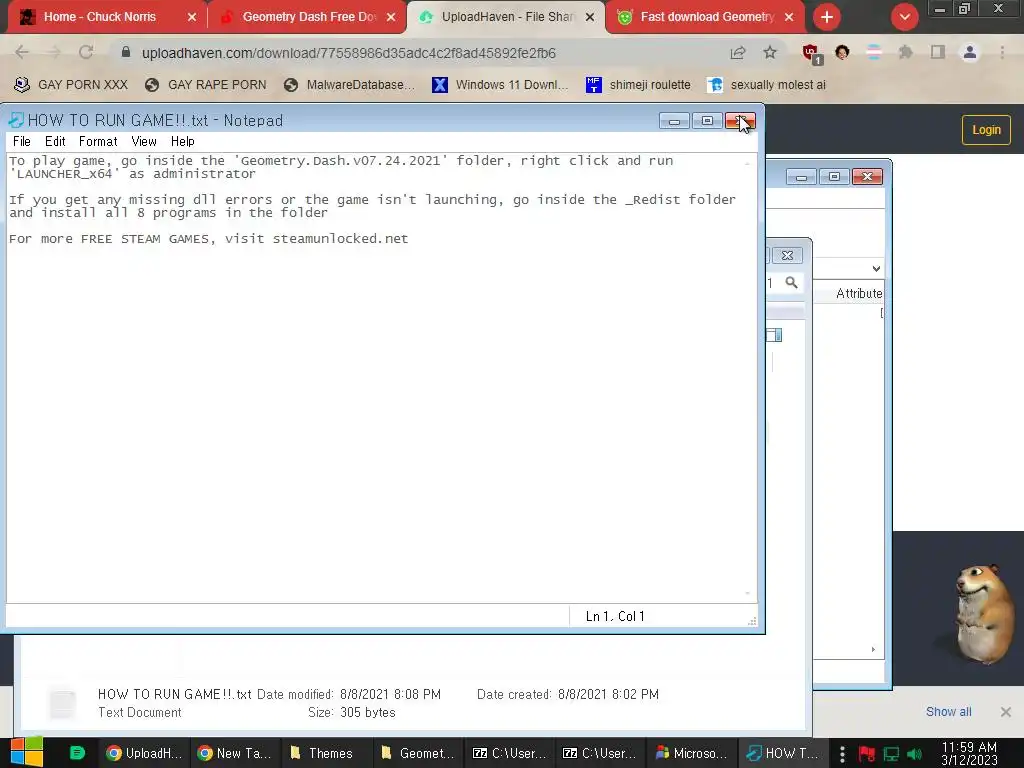Click Show all downloads link
Screen dimensions: 1024x768
(x=948, y=712)
